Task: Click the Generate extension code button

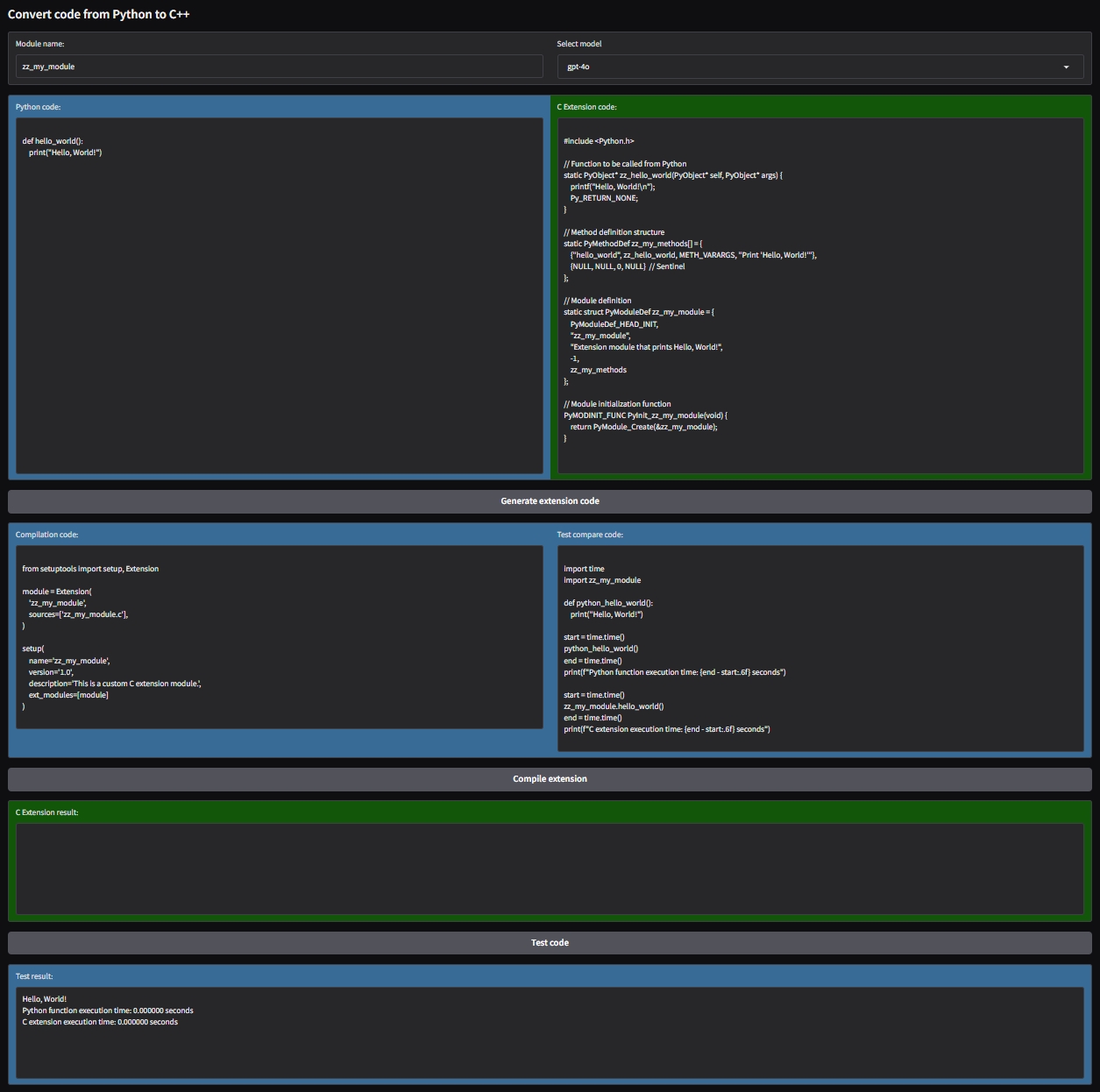Action: click(x=550, y=500)
